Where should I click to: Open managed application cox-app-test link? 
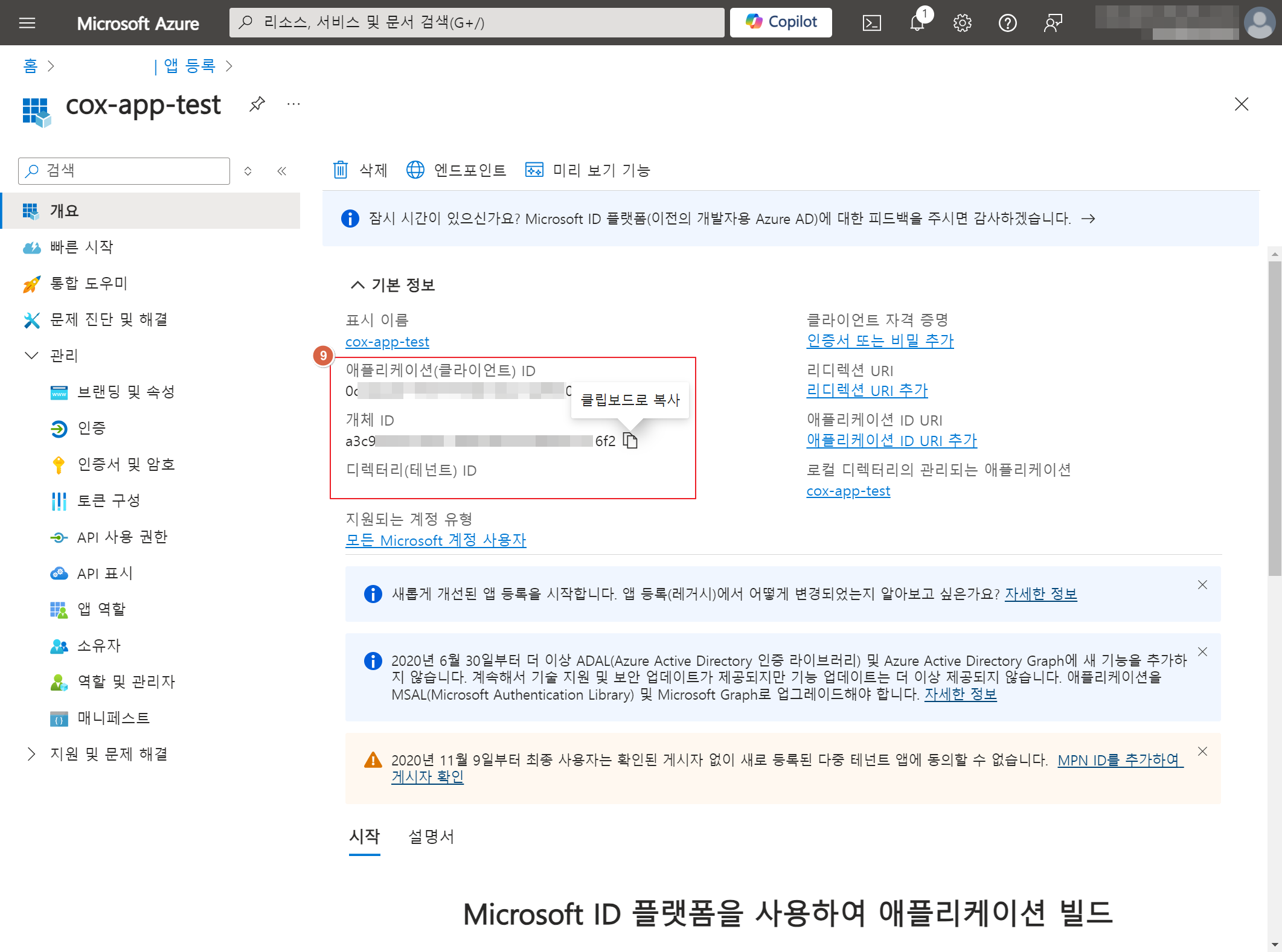(x=848, y=491)
